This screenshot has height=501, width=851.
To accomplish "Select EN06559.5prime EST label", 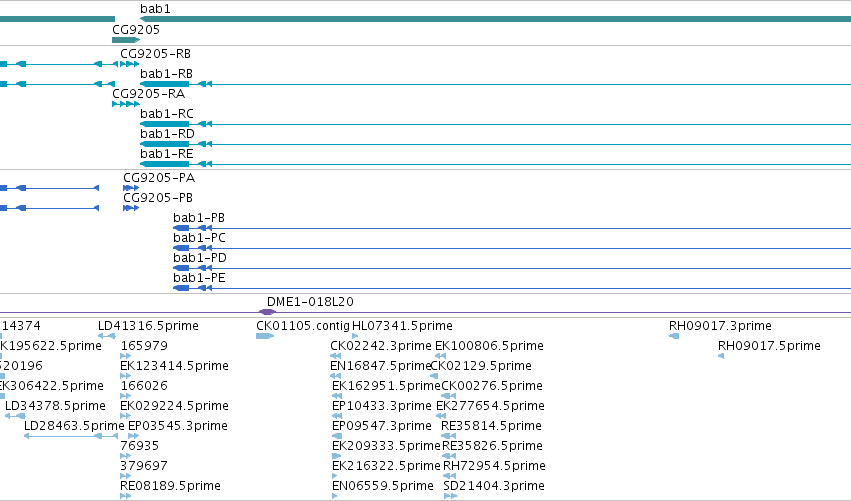I will (383, 486).
